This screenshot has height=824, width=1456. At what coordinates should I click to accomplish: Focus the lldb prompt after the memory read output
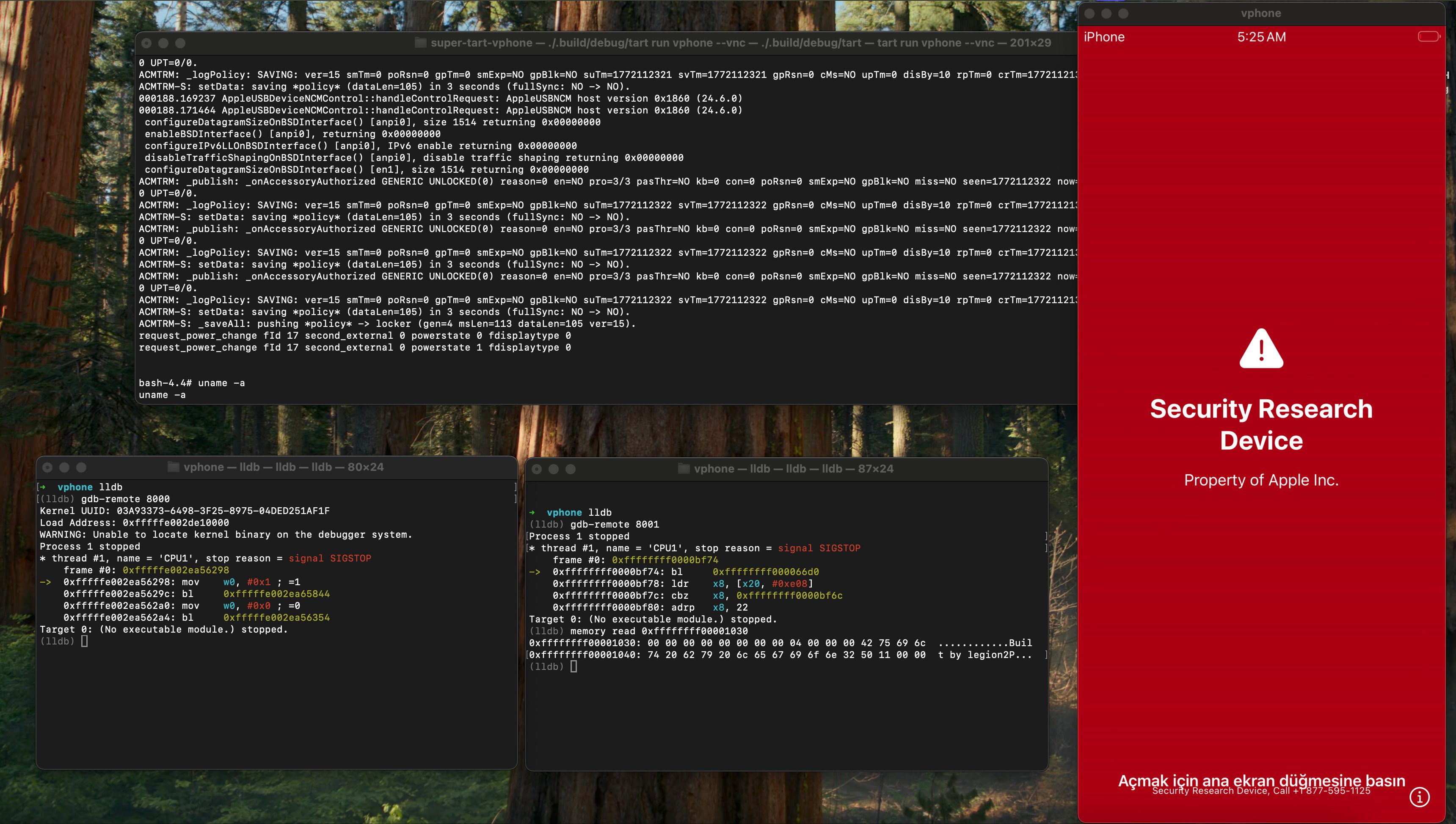click(x=574, y=666)
